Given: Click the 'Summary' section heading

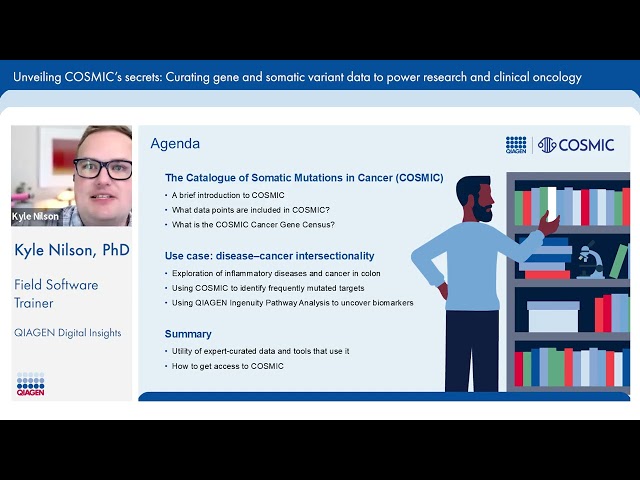Looking at the screenshot, I should click(x=188, y=334).
